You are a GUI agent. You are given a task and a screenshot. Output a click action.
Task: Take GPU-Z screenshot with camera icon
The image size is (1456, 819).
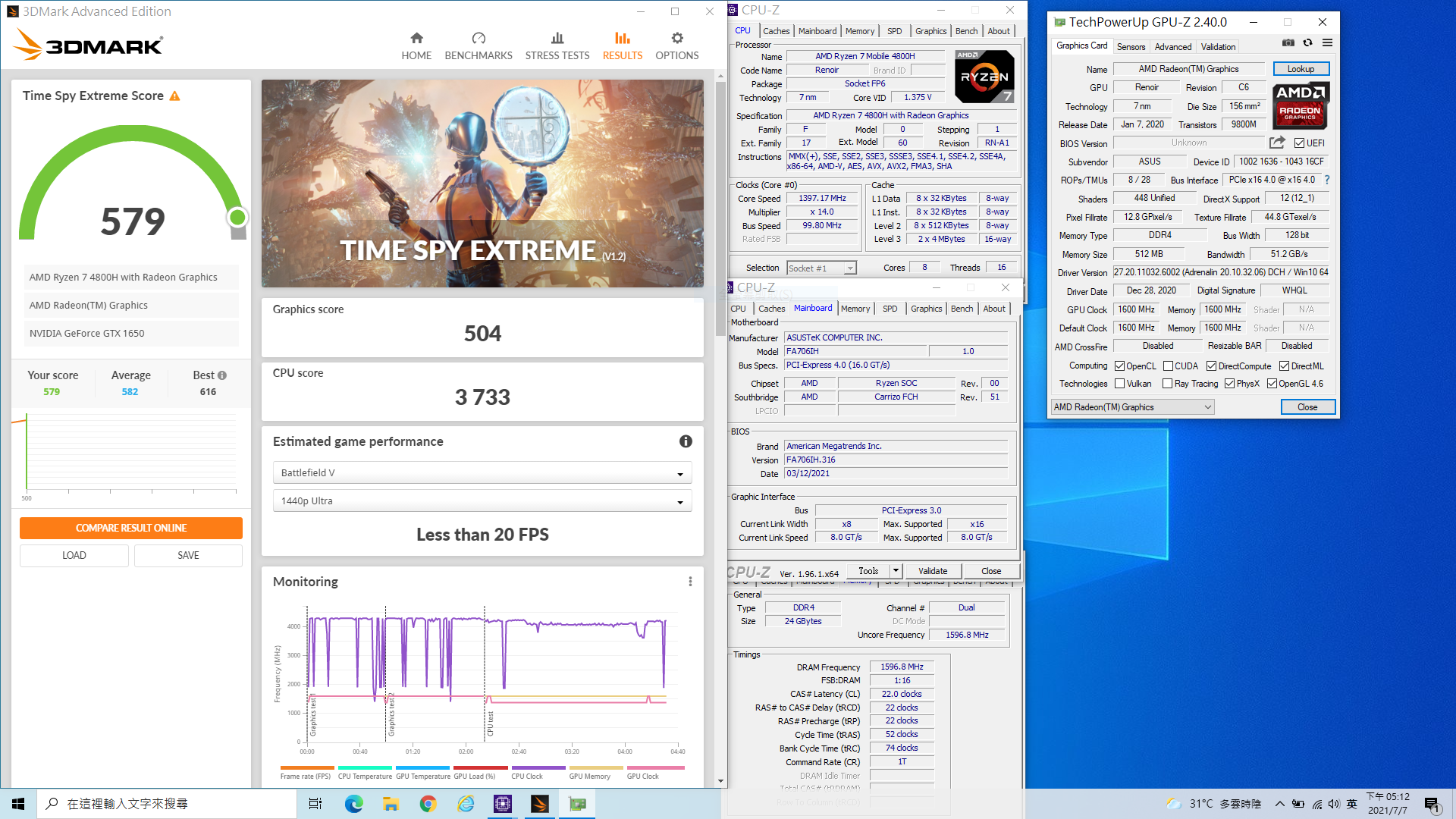point(1288,42)
